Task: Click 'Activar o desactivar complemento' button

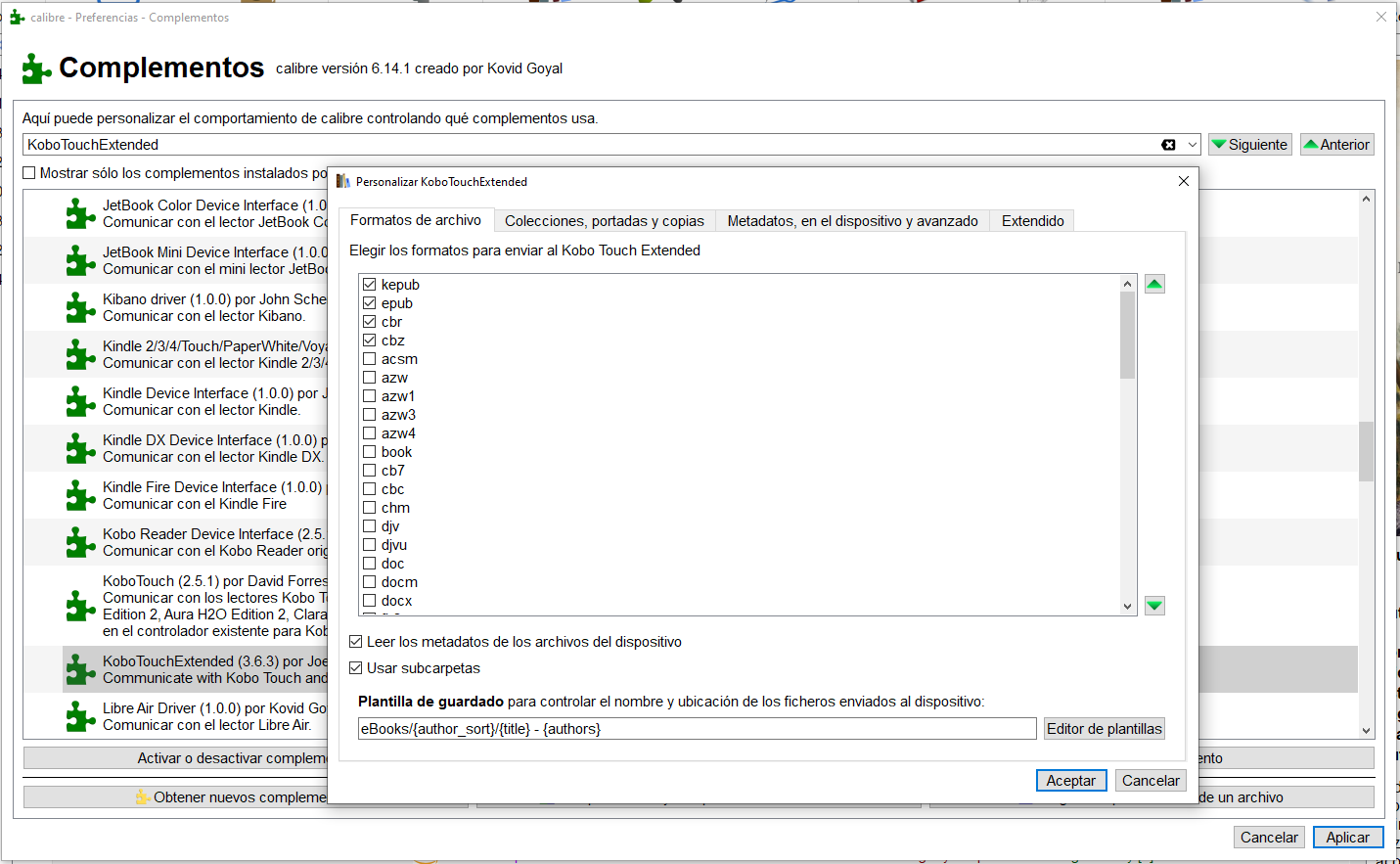Action: [x=246, y=758]
